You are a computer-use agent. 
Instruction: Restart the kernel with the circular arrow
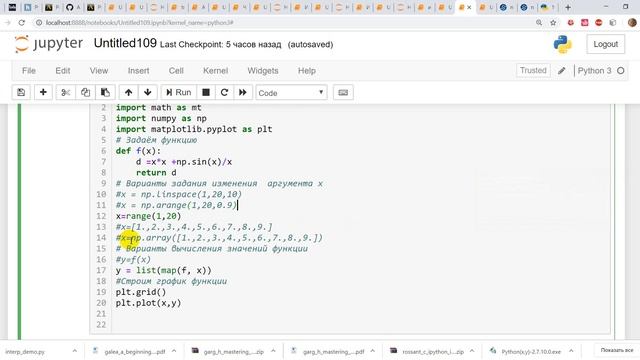pyautogui.click(x=224, y=93)
